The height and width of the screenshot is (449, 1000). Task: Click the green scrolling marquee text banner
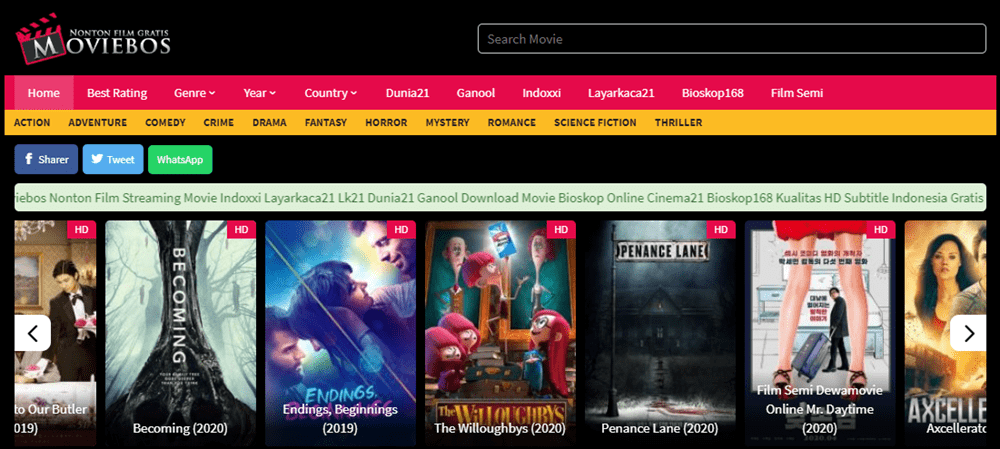[500, 198]
